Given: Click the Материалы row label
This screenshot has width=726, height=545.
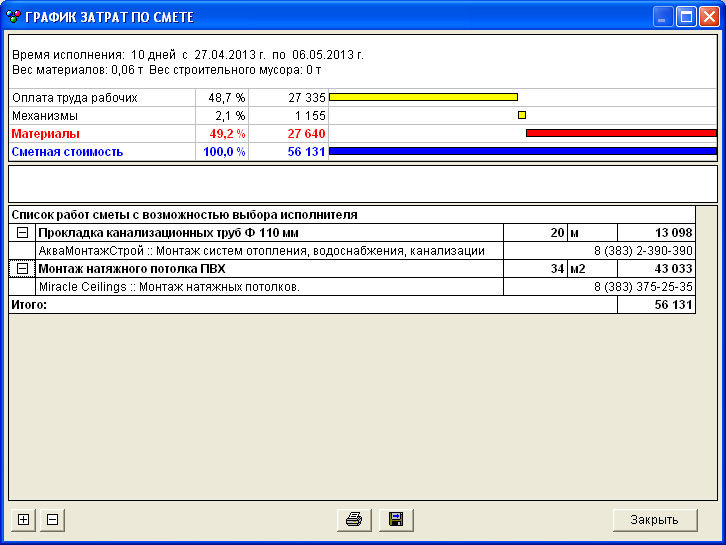Looking at the screenshot, I should 46,133.
